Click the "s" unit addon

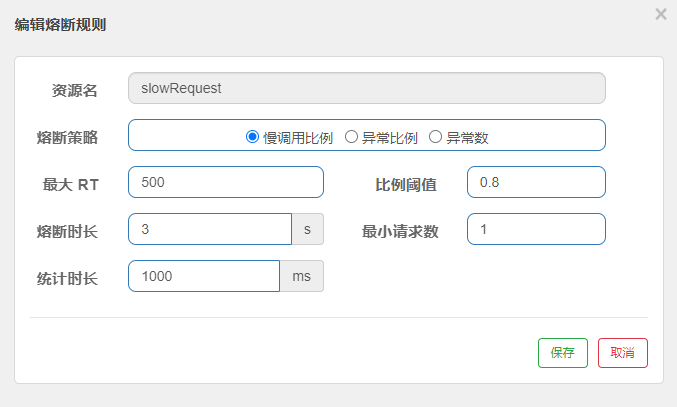[308, 229]
